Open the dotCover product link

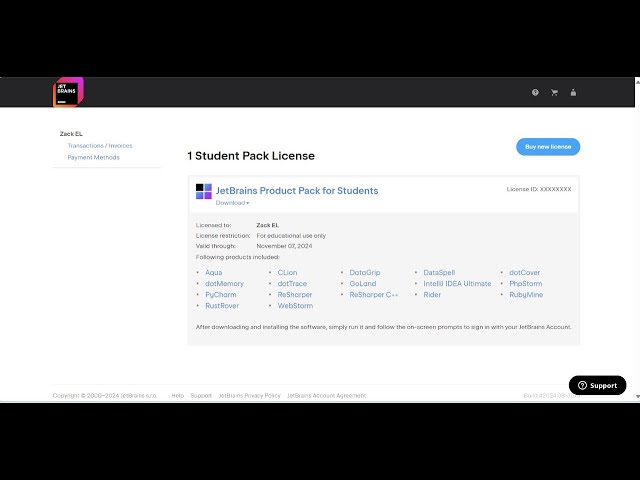524,273
